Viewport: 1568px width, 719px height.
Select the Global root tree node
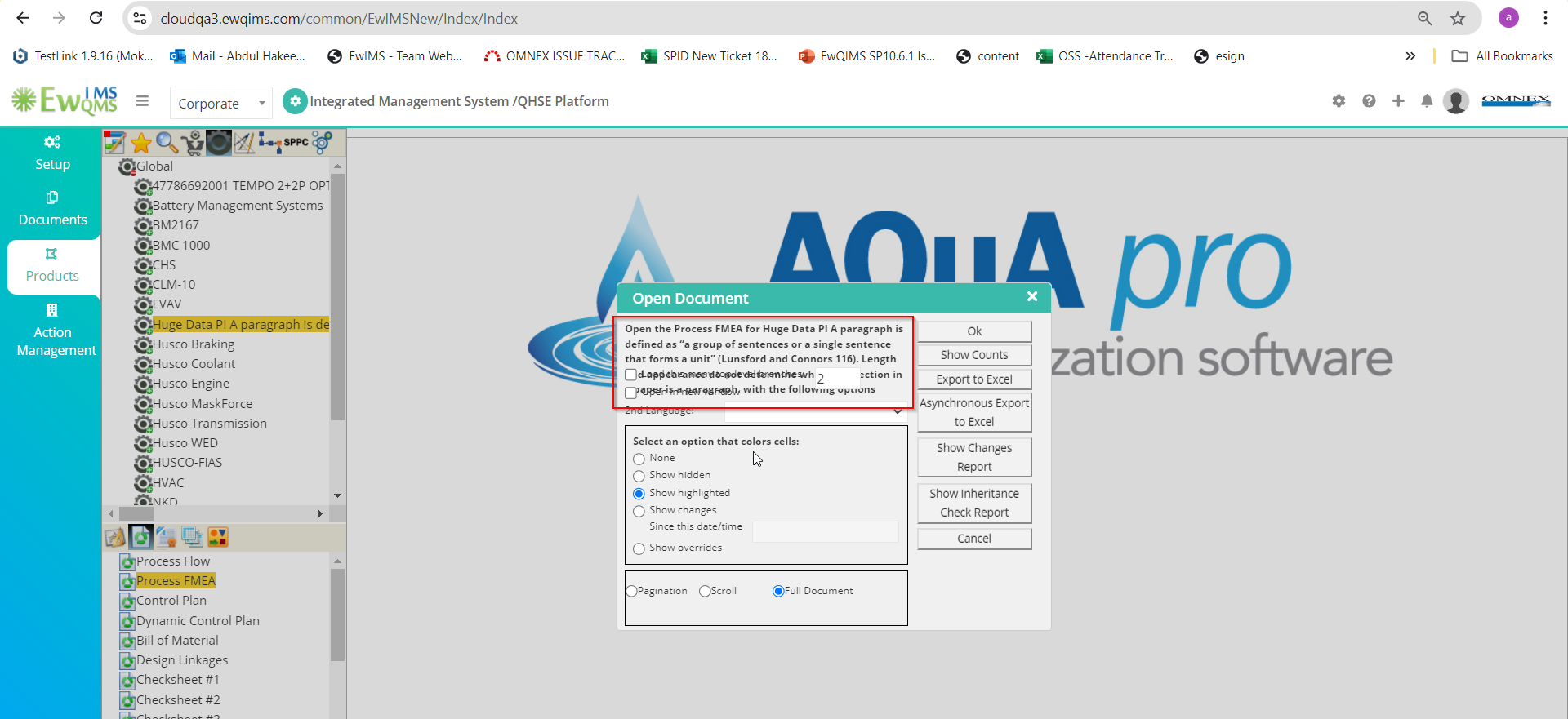[x=154, y=166]
